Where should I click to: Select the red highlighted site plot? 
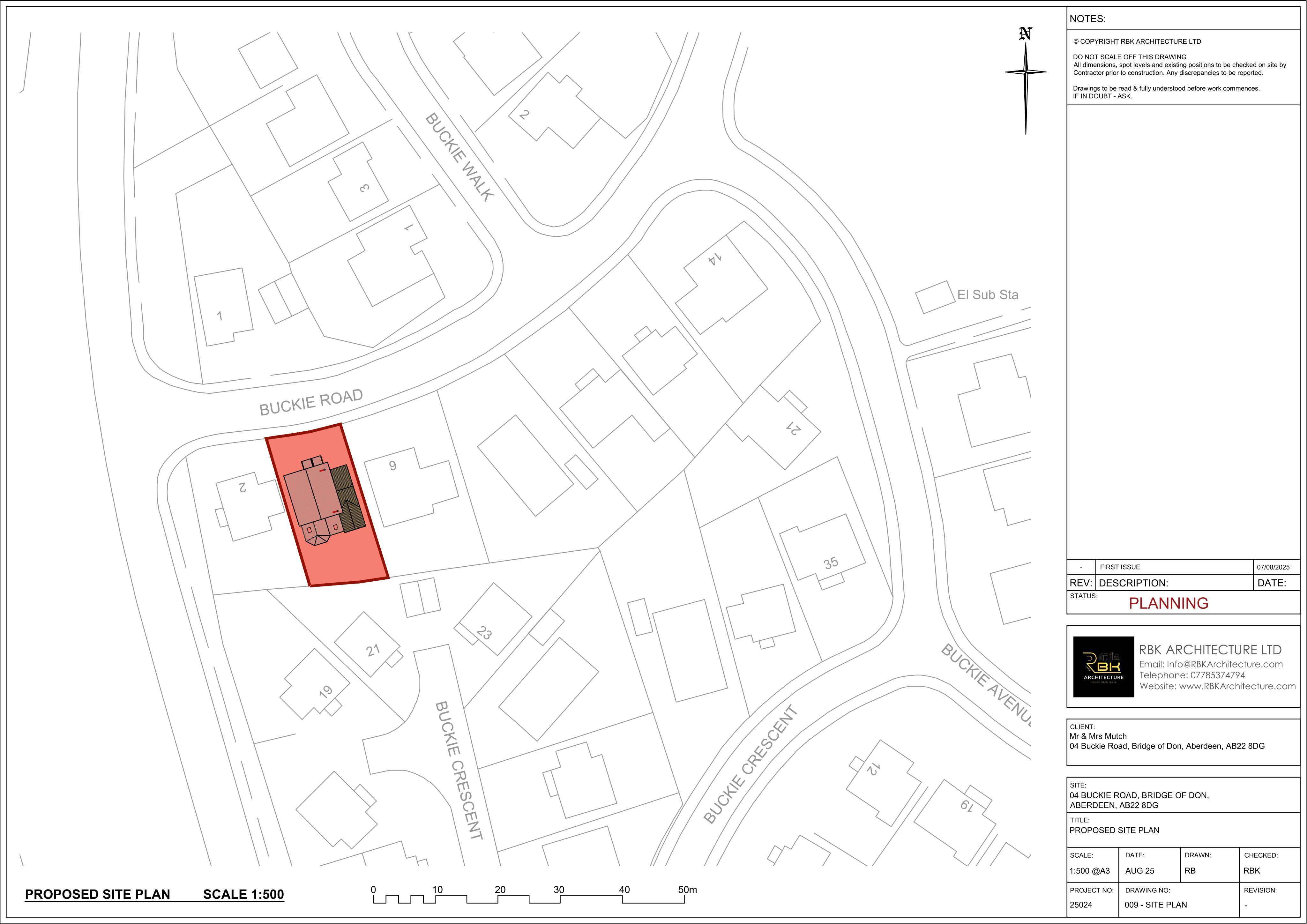[x=327, y=505]
